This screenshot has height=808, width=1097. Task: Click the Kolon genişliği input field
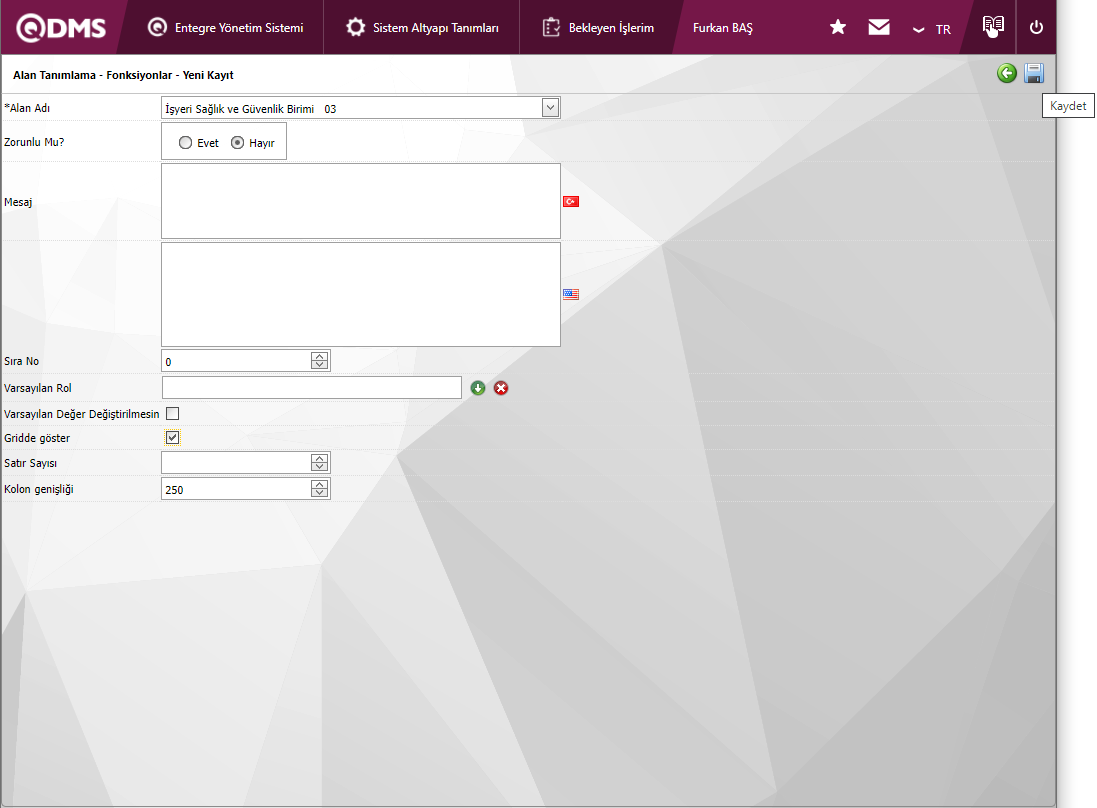(236, 489)
